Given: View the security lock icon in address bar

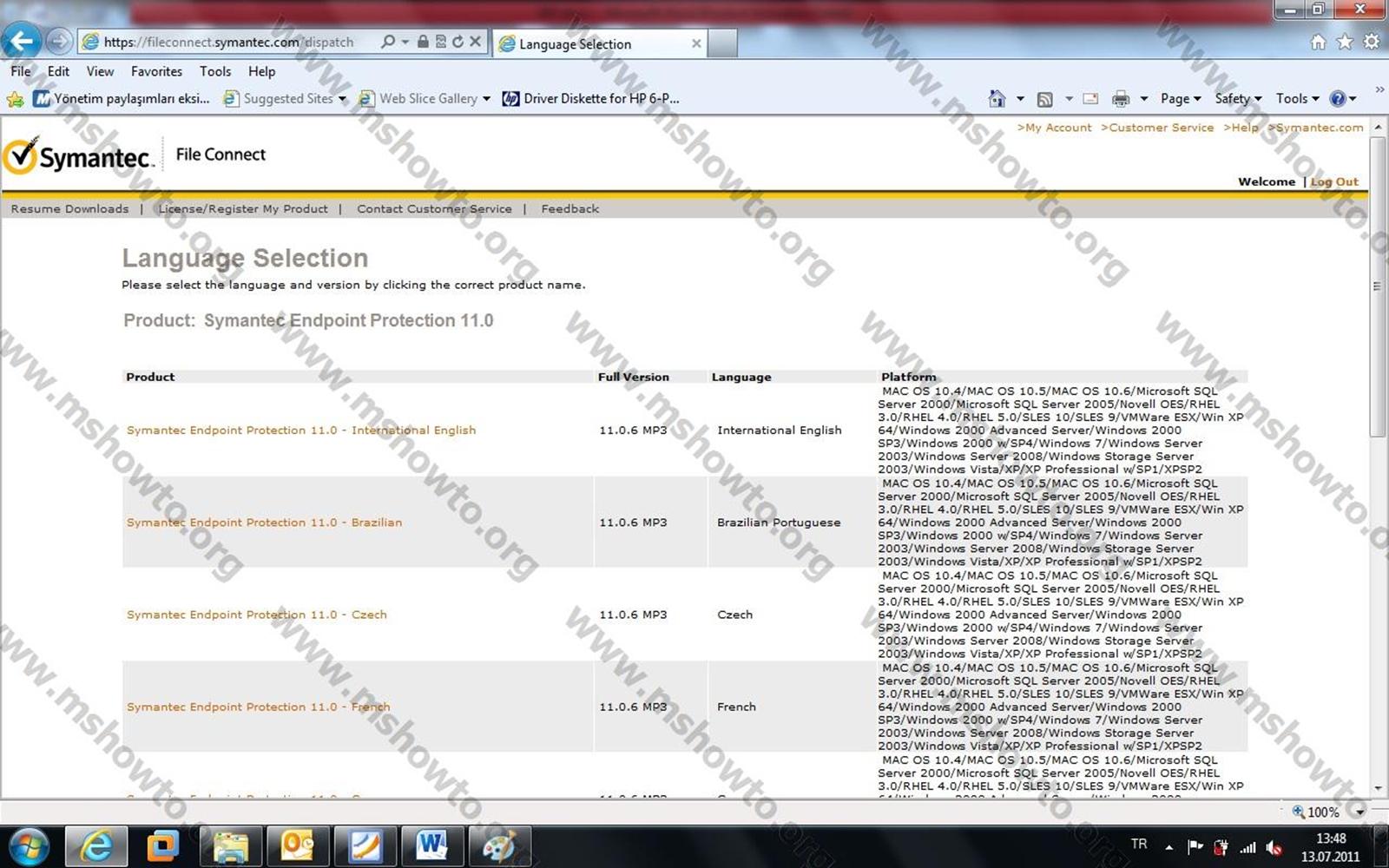Looking at the screenshot, I should pyautogui.click(x=423, y=42).
